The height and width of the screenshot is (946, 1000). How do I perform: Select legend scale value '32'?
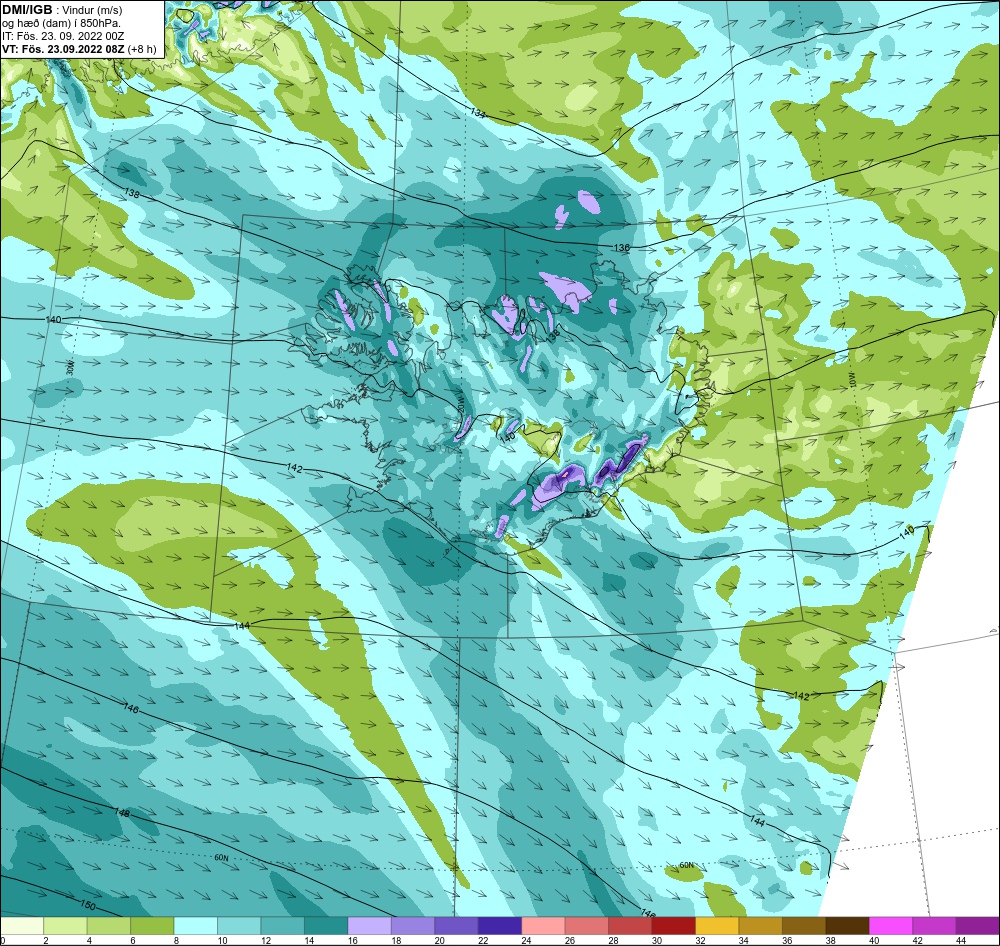pyautogui.click(x=700, y=940)
